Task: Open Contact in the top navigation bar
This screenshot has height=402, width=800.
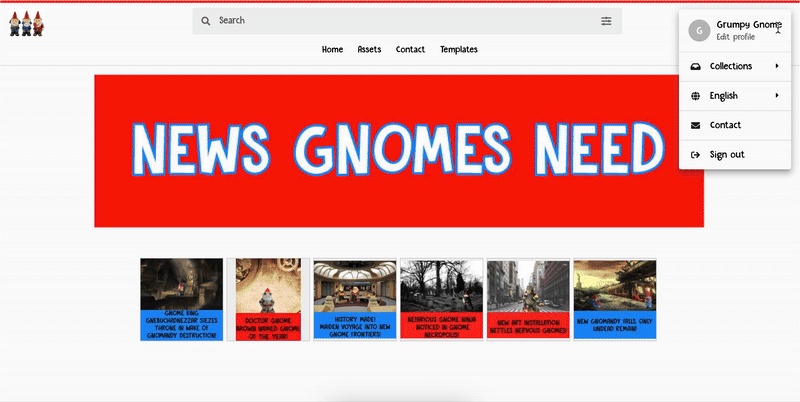Action: point(410,49)
